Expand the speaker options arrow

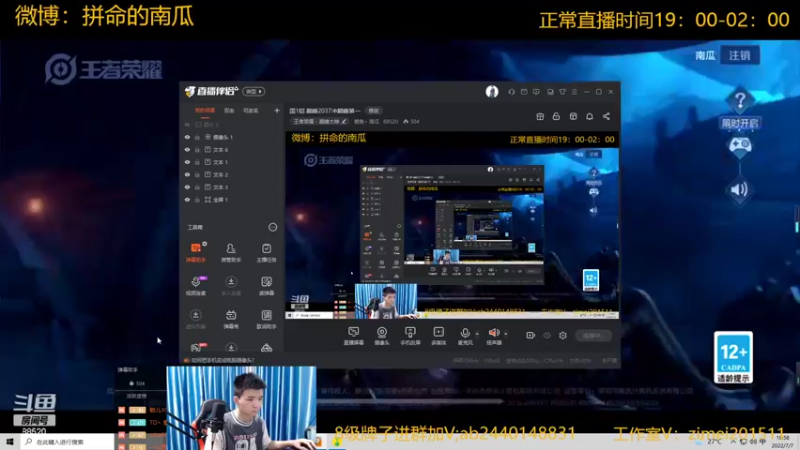point(506,334)
